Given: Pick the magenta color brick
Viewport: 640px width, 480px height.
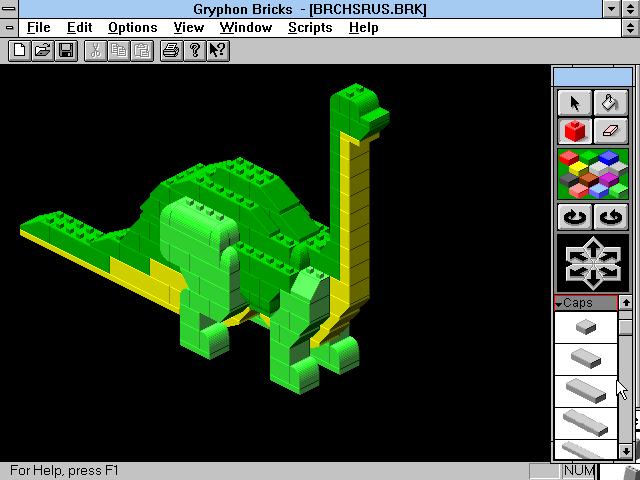Looking at the screenshot, I should click(609, 179).
